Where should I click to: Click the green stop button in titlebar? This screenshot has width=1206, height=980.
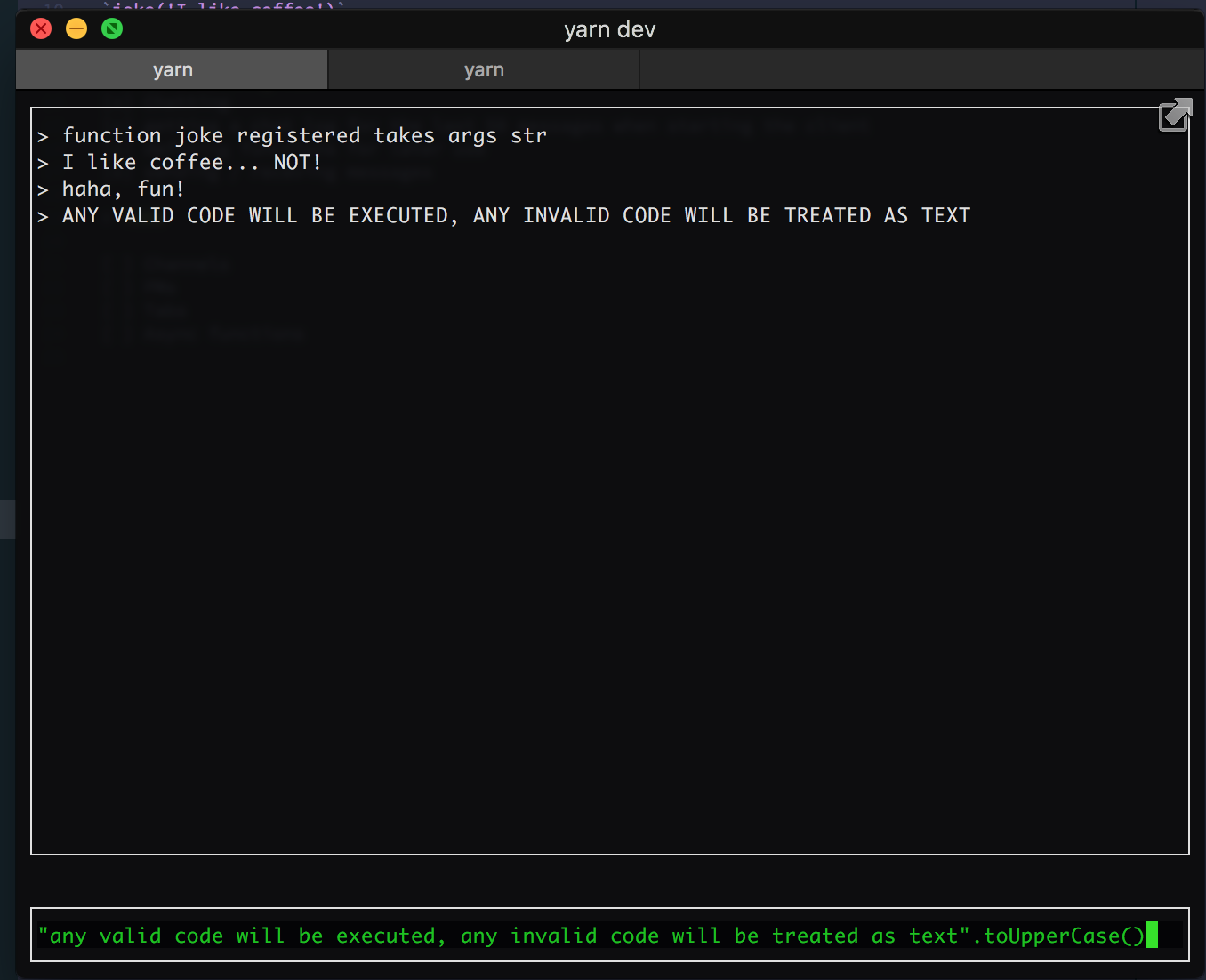point(111,28)
